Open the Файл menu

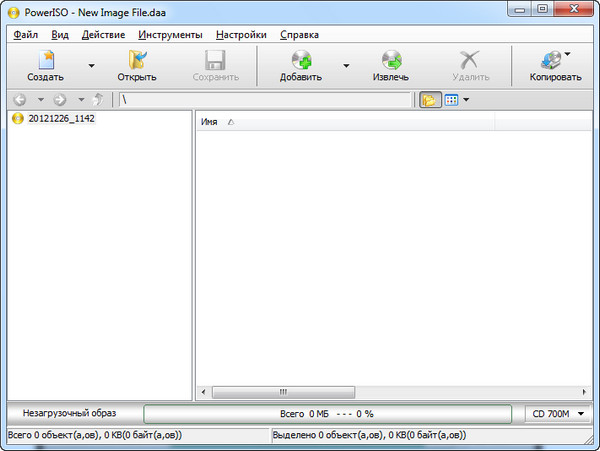(26, 34)
